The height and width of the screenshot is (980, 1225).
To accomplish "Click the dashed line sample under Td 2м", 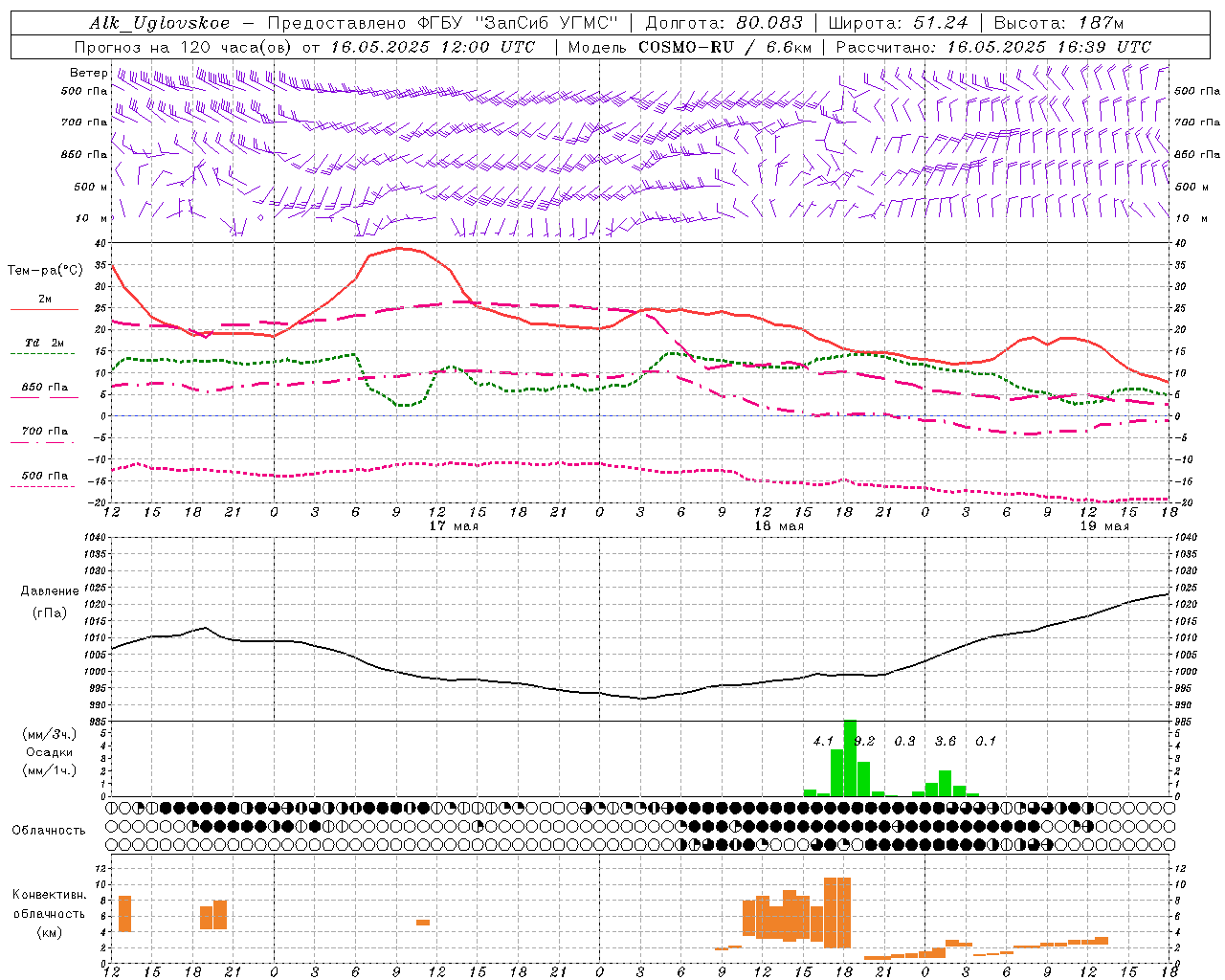I will pos(42,353).
